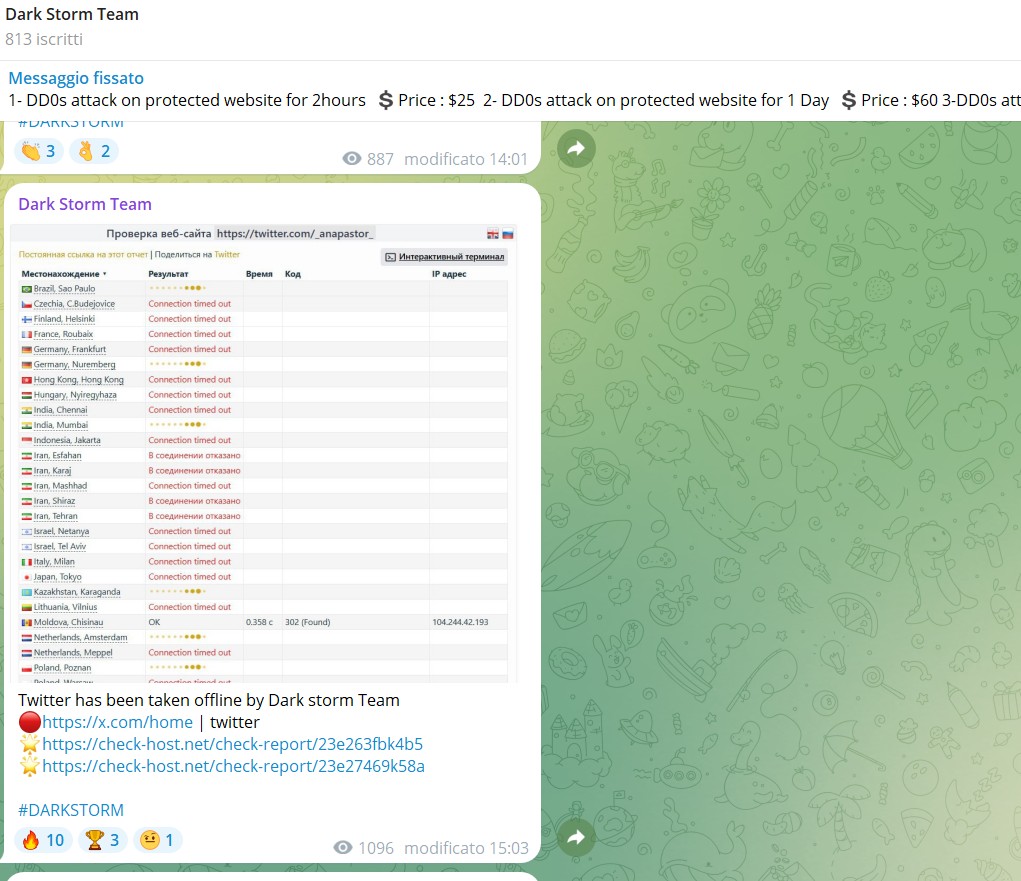Click the 1096 views eye icon
Image resolution: width=1021 pixels, height=881 pixels.
(x=343, y=848)
